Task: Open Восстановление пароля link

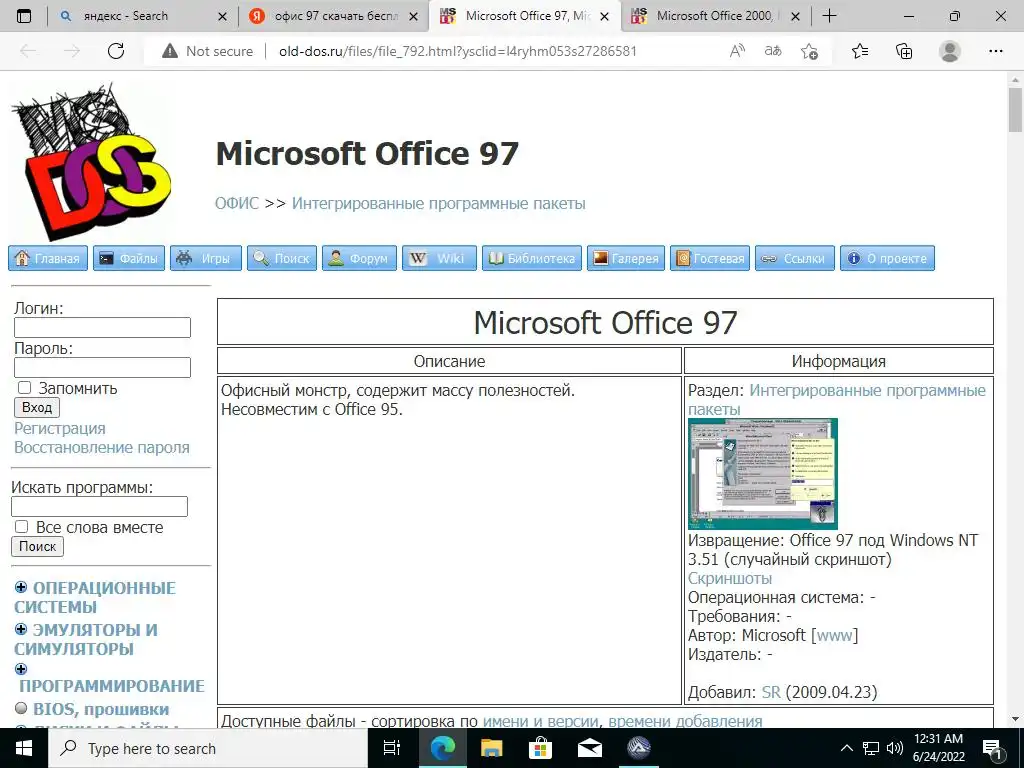Action: click(102, 447)
